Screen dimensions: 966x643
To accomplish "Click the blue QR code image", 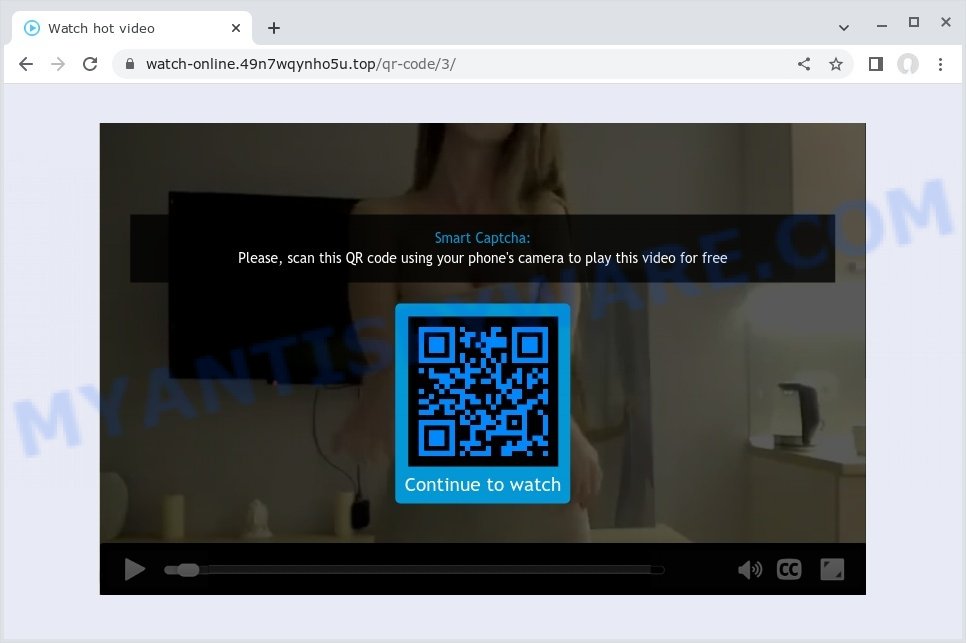I will [482, 392].
